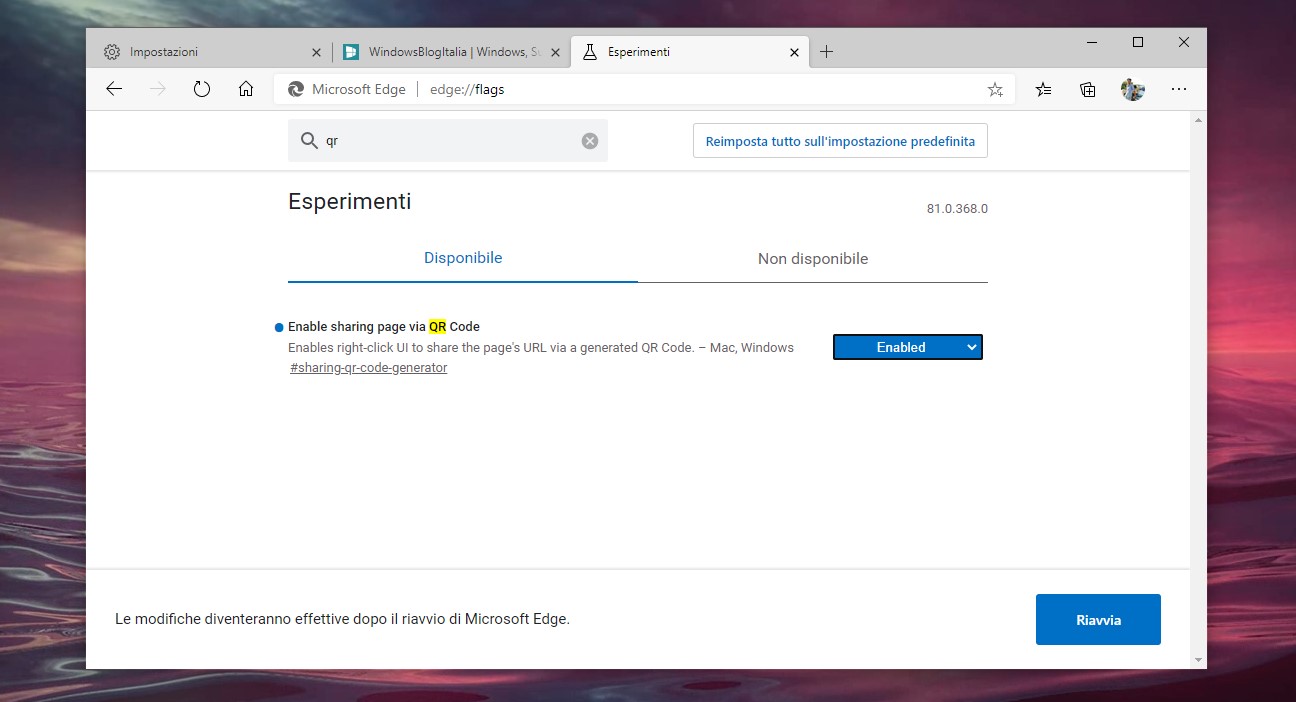Click Reimposta tutto sull'impostazione predefinita
The height and width of the screenshot is (702, 1296).
pos(840,141)
